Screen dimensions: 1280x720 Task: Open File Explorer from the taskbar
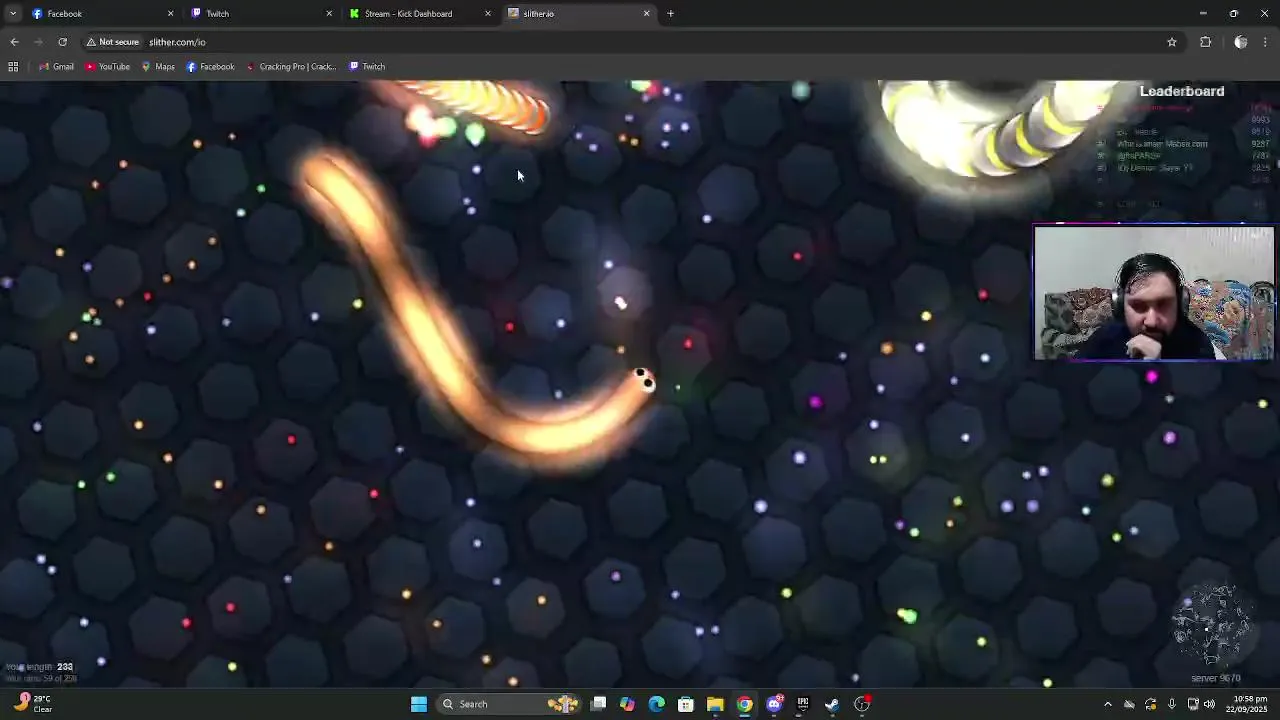coord(715,704)
